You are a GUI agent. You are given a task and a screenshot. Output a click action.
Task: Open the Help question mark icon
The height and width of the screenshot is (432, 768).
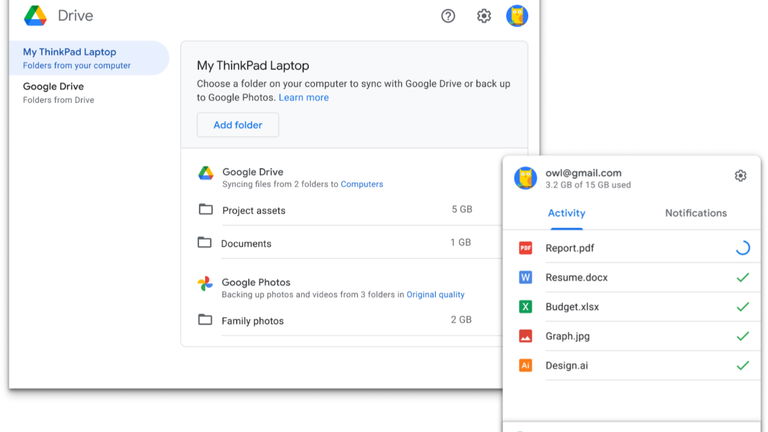click(448, 16)
